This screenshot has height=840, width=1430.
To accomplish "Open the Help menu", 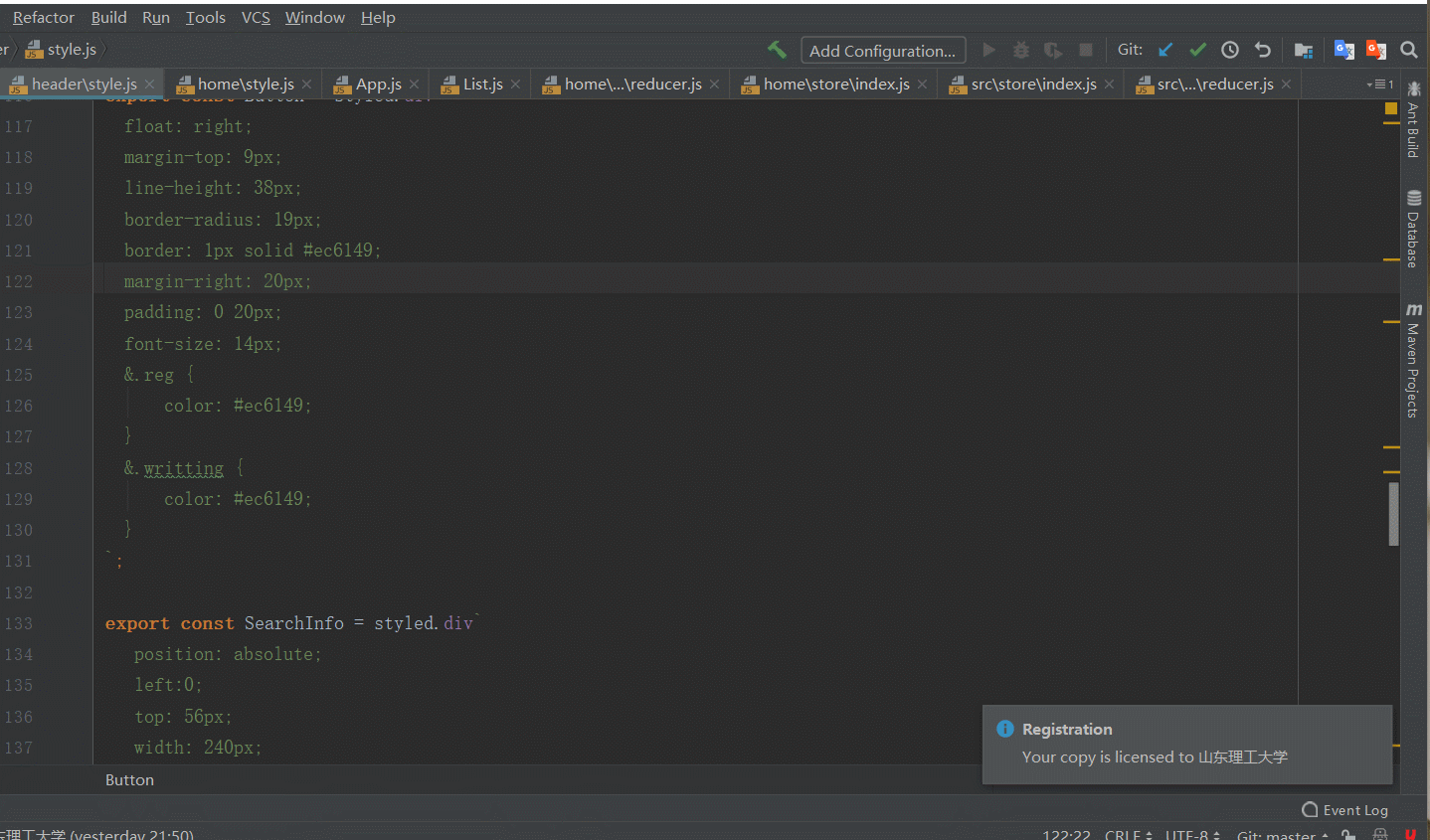I will pyautogui.click(x=378, y=18).
